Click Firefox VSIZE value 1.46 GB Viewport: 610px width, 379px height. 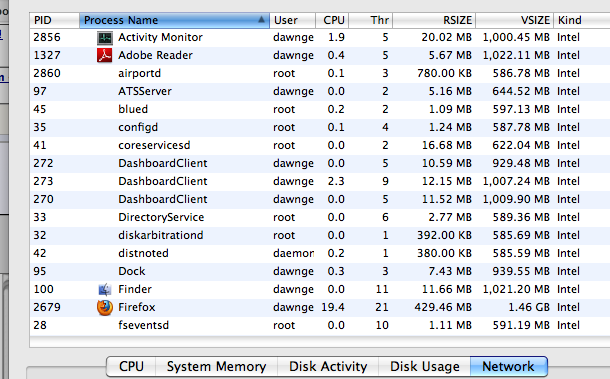coord(529,307)
